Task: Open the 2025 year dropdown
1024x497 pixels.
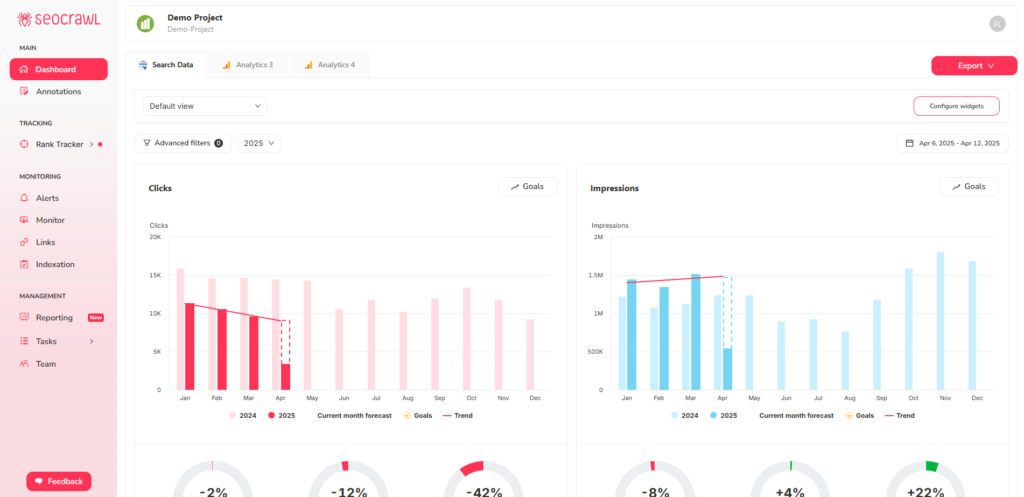Action: (x=259, y=143)
